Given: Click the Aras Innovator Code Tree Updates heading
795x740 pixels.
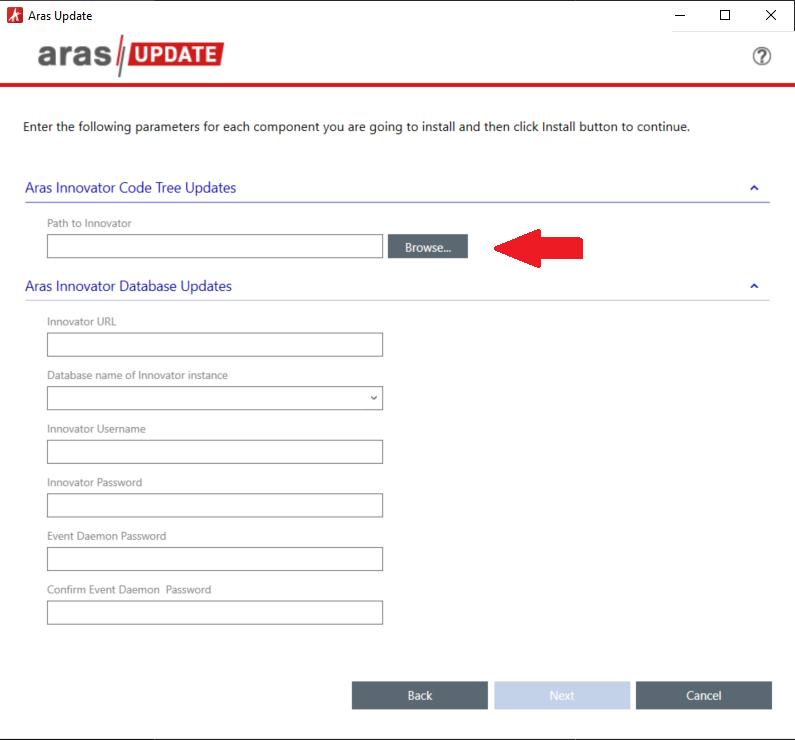Looking at the screenshot, I should tap(130, 188).
